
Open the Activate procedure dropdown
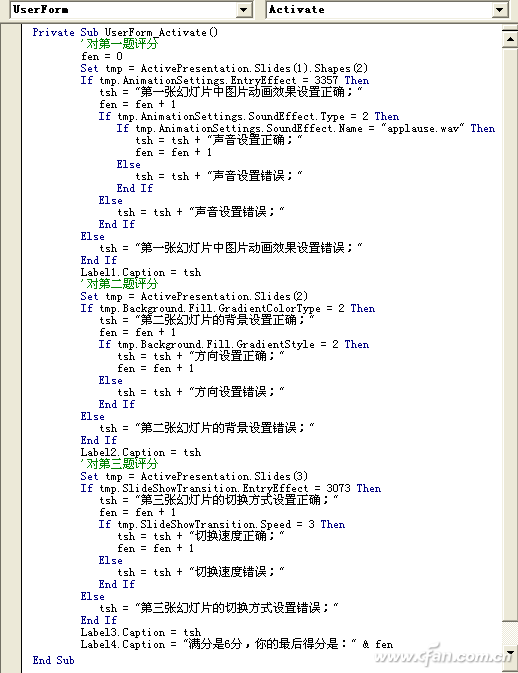pyautogui.click(x=500, y=9)
